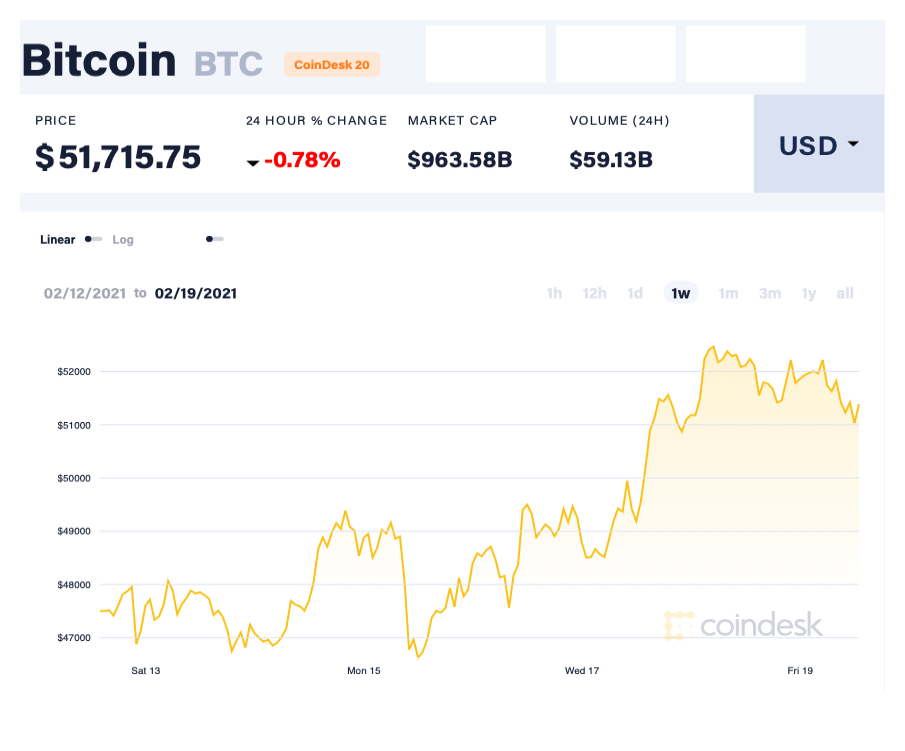Screen dimensions: 905x751
Task: Select the 12h time range
Action: (x=594, y=293)
